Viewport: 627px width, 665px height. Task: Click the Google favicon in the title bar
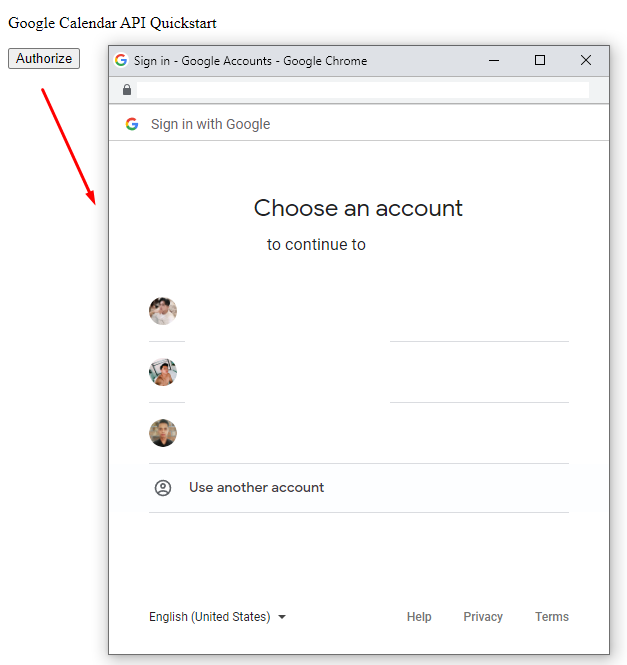pyautogui.click(x=121, y=60)
